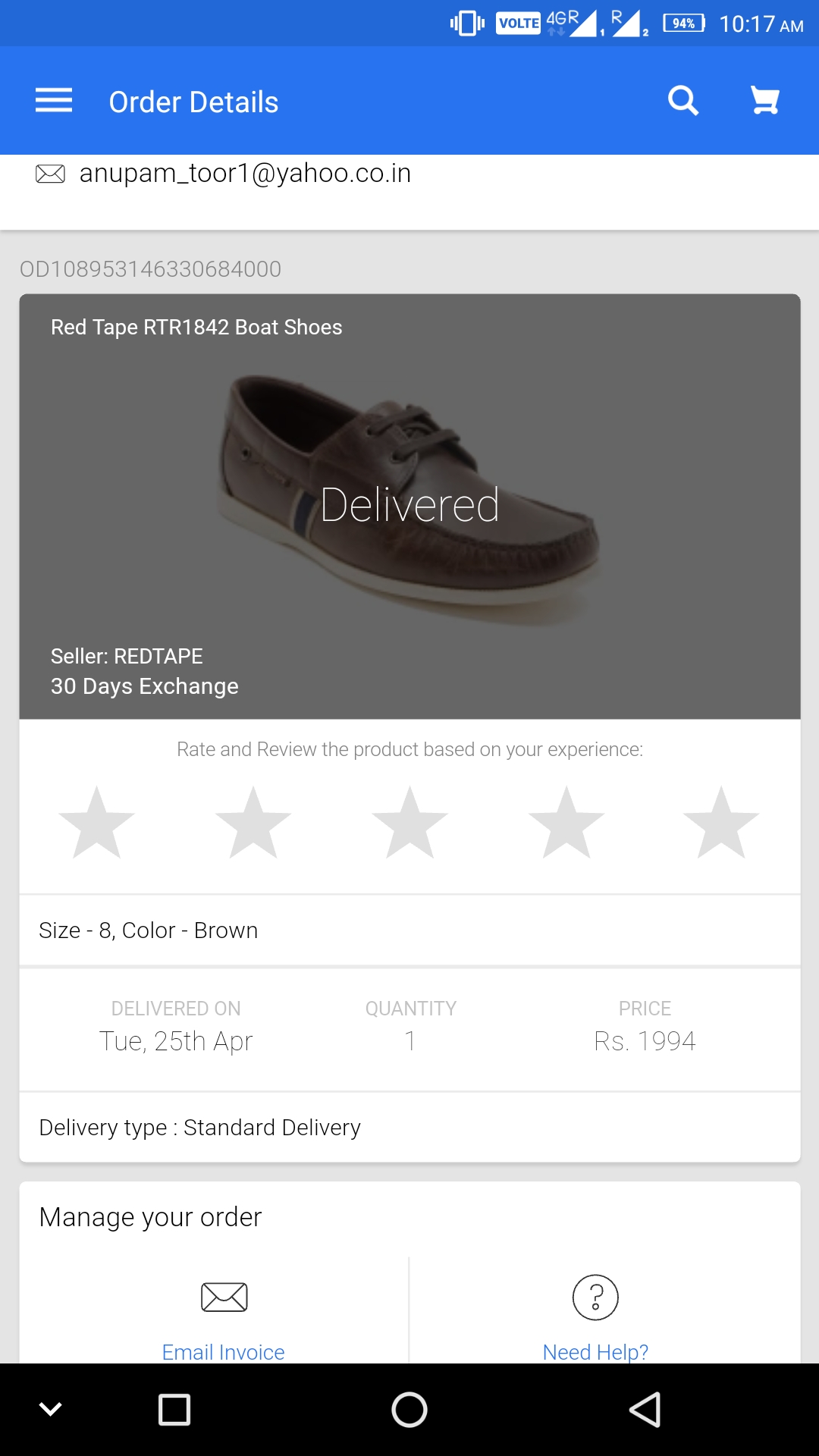Tap the Red Tape RTR1842 Boat Shoes title

[x=196, y=327]
